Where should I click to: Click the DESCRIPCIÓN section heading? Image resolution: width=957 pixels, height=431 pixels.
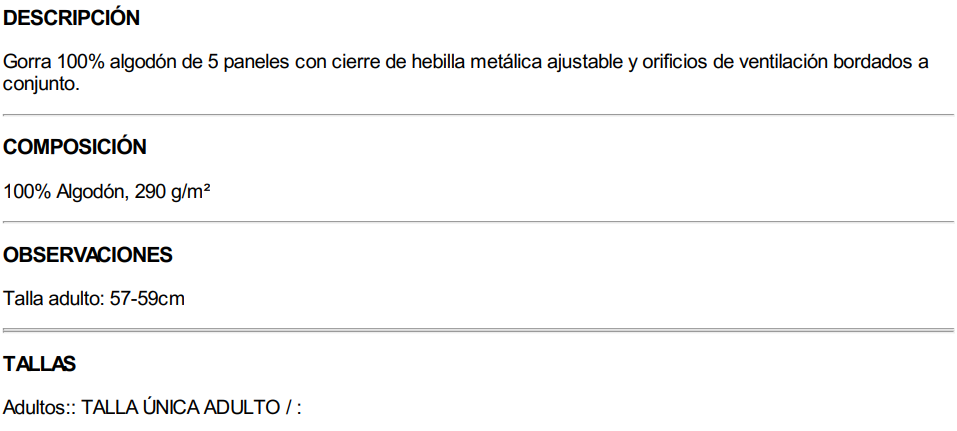point(71,18)
